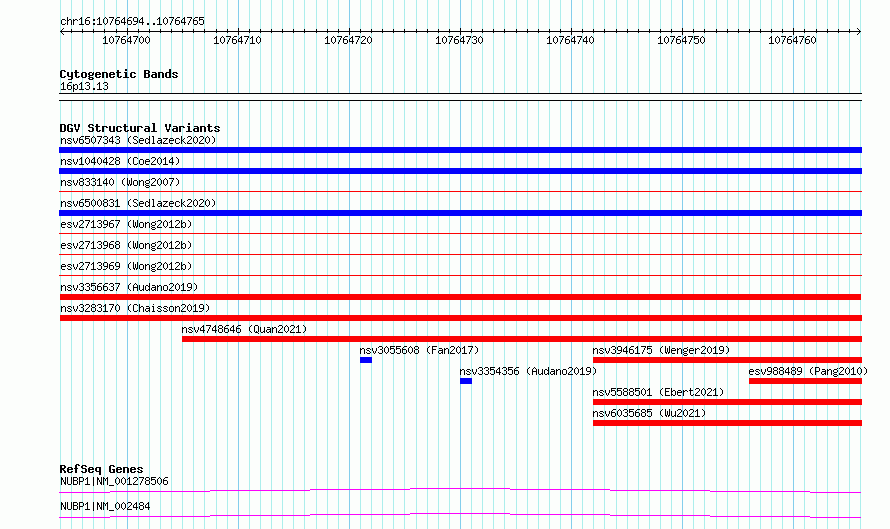Open esv988489 (Pang2010) variant label
Viewport: 890px width, 529px height.
[808, 371]
